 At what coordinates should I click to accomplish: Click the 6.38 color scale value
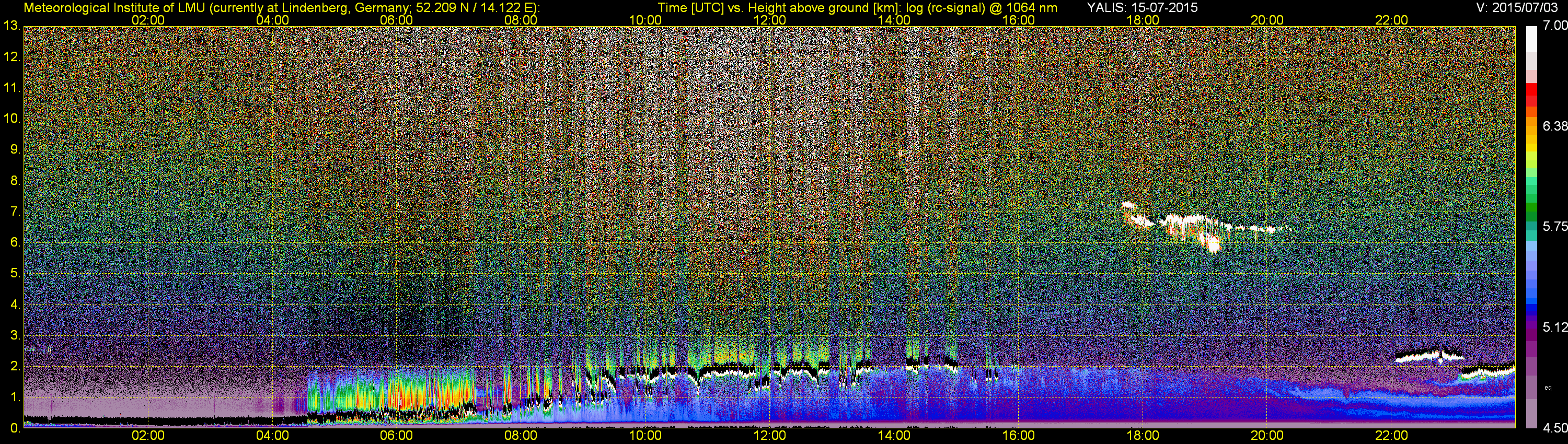tap(1554, 126)
